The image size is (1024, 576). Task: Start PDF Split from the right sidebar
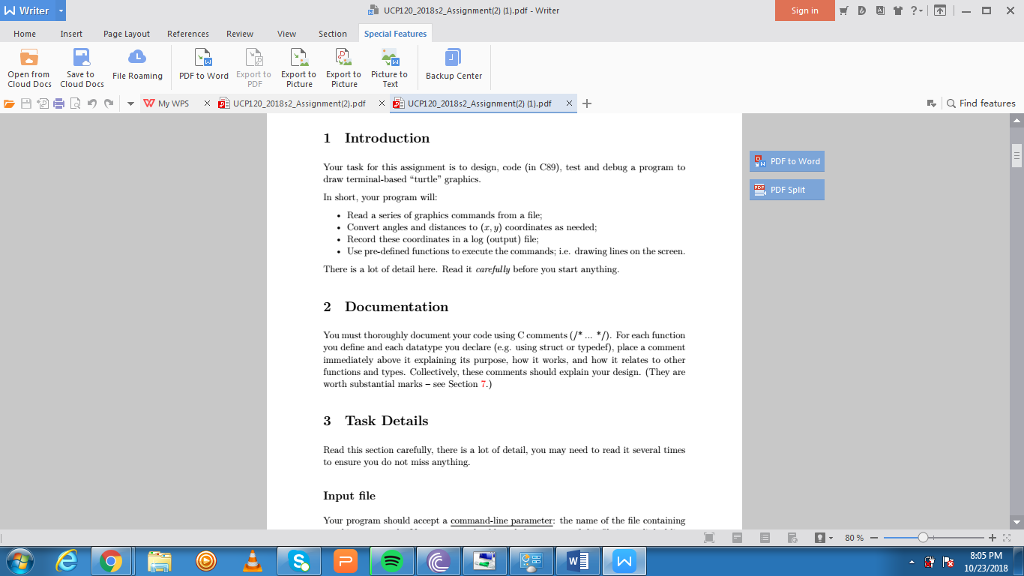click(786, 189)
